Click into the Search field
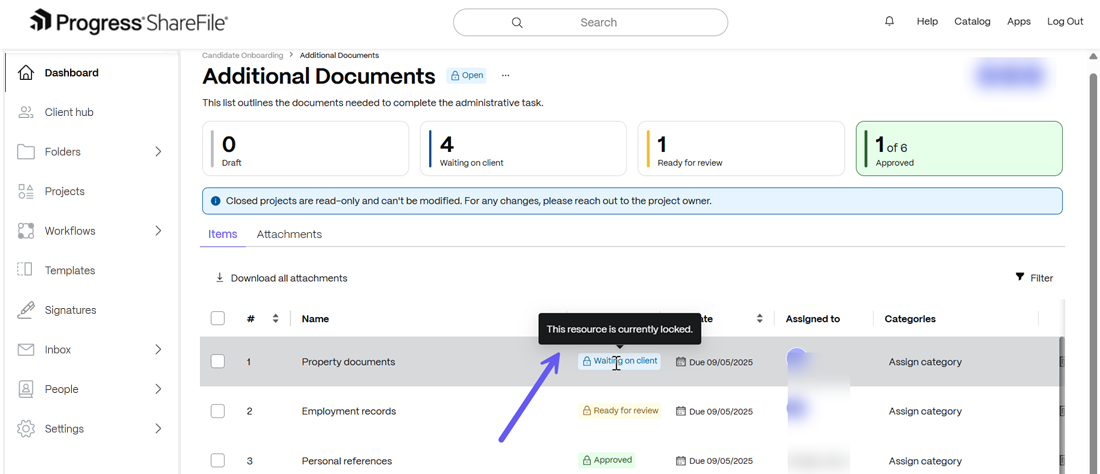Viewport: 1100px width, 474px height. point(591,22)
